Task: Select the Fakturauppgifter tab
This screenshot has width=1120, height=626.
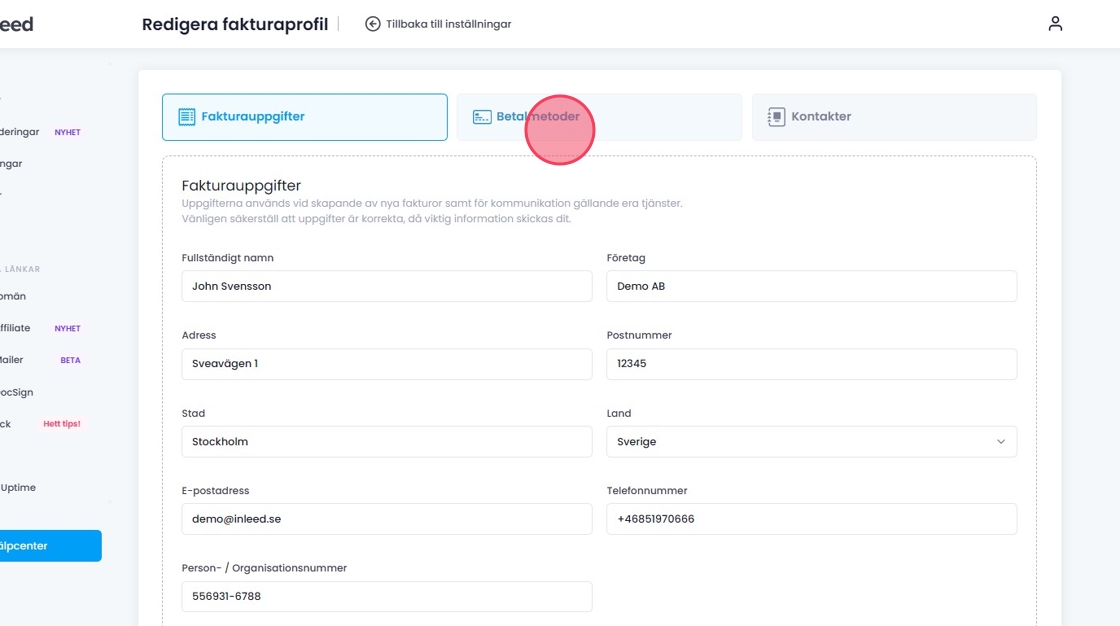Action: click(x=304, y=117)
